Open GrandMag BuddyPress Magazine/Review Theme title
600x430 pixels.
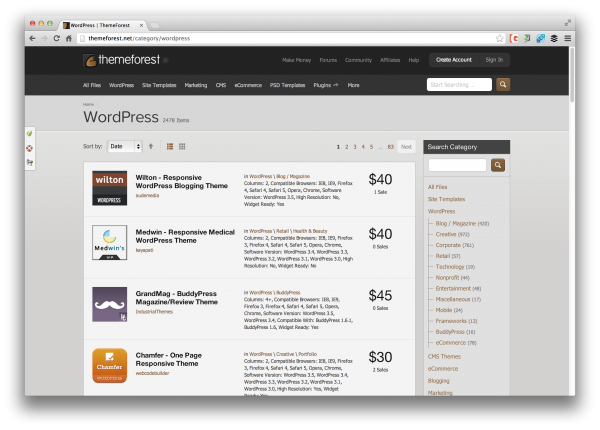pos(176,298)
